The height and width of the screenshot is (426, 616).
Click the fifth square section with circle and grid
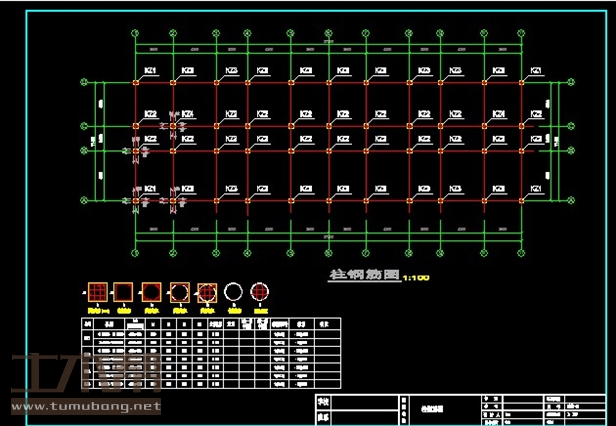(206, 292)
